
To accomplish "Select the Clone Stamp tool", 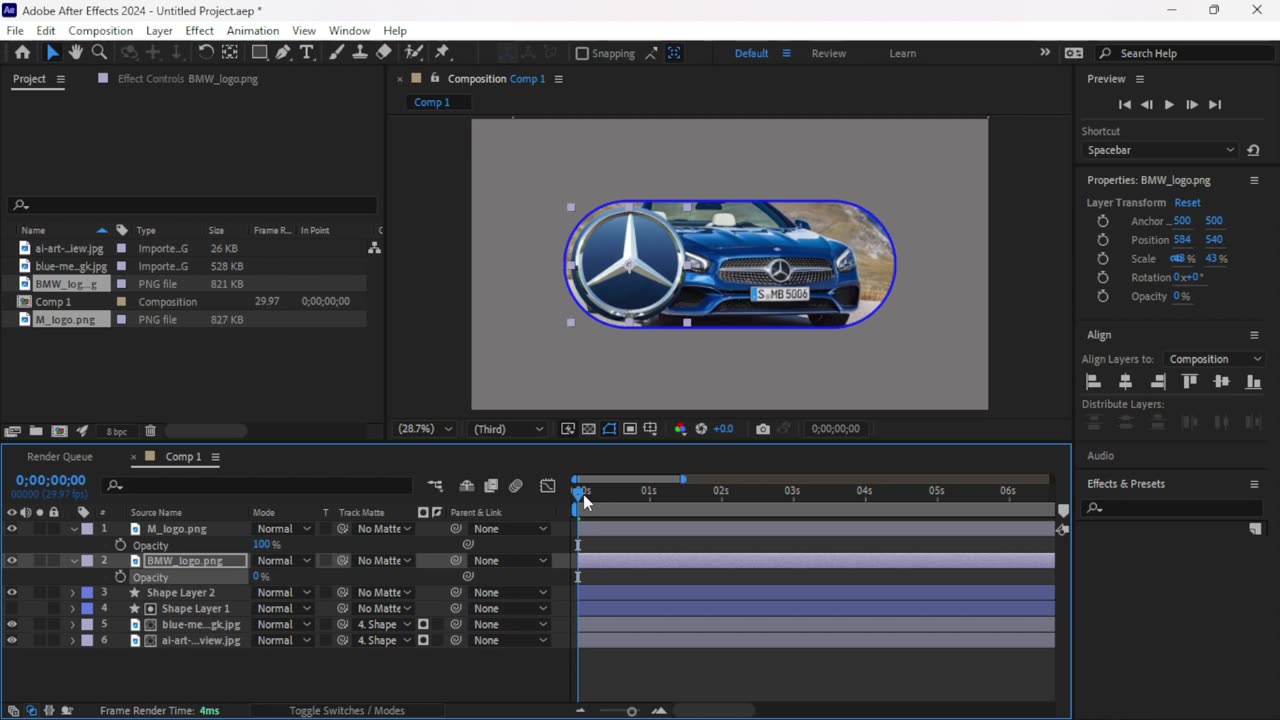I will [360, 53].
